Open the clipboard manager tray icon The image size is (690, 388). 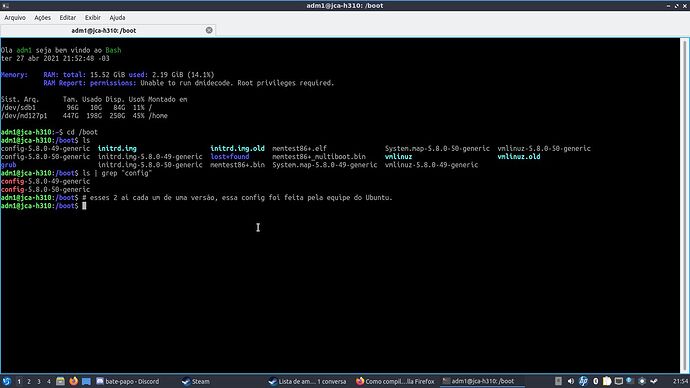607,381
